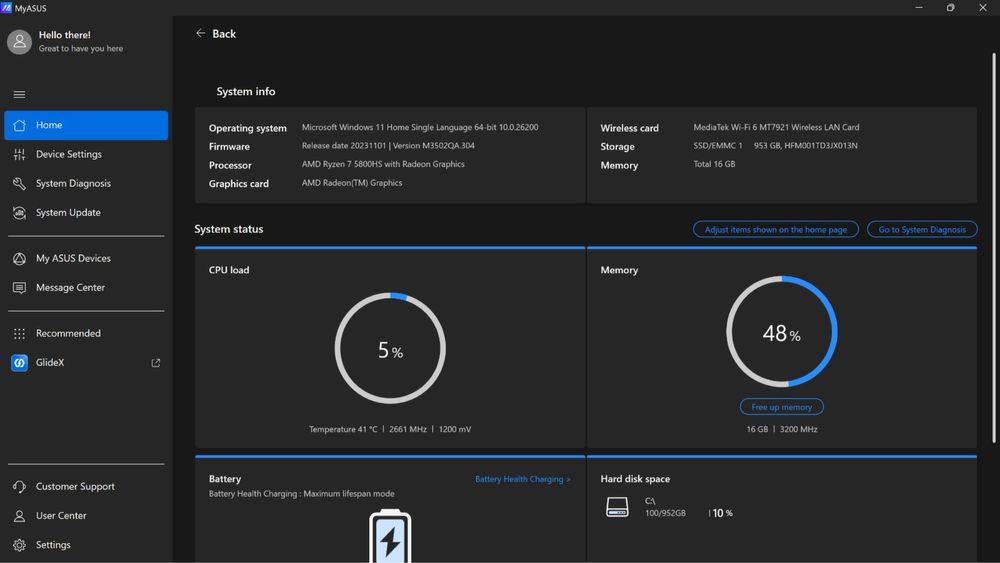Click the Great to have you here subtitle
This screenshot has height=563, width=1000.
(81, 48)
